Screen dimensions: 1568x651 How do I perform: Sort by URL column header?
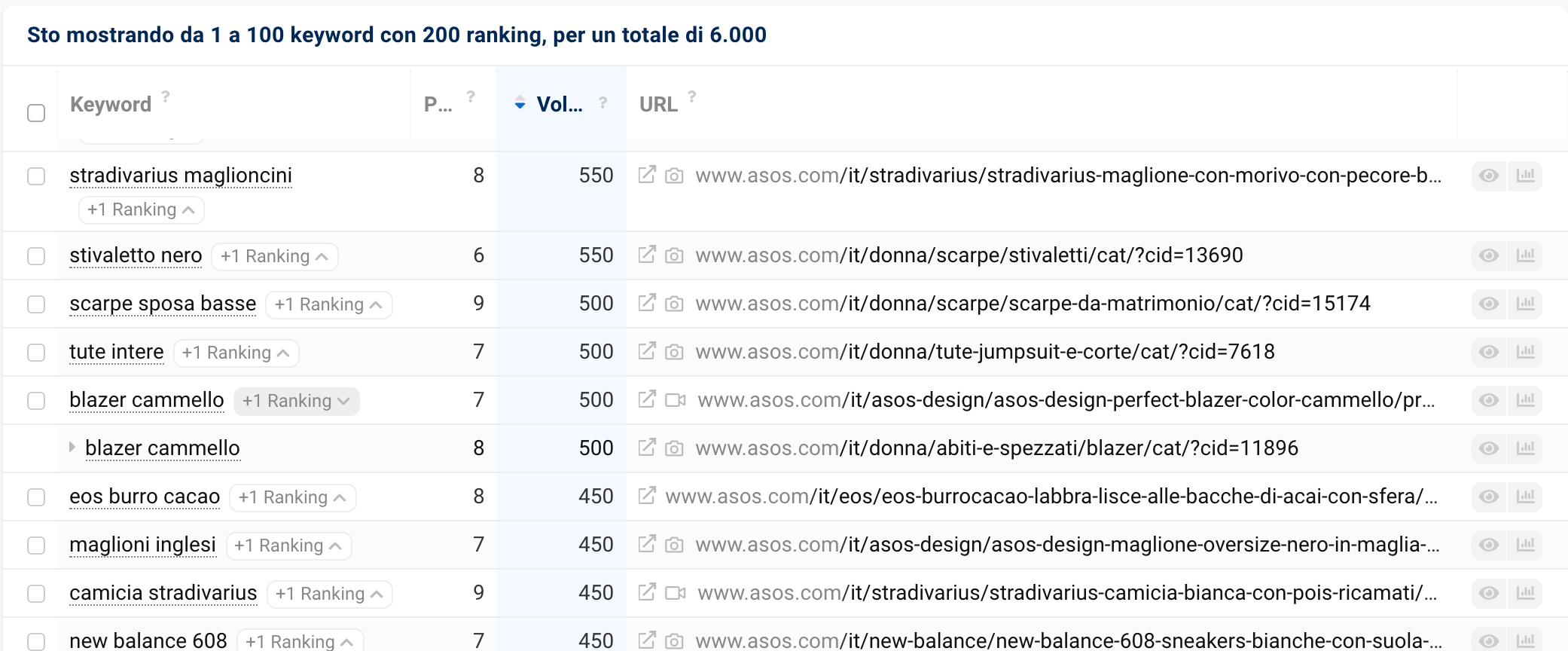(659, 105)
